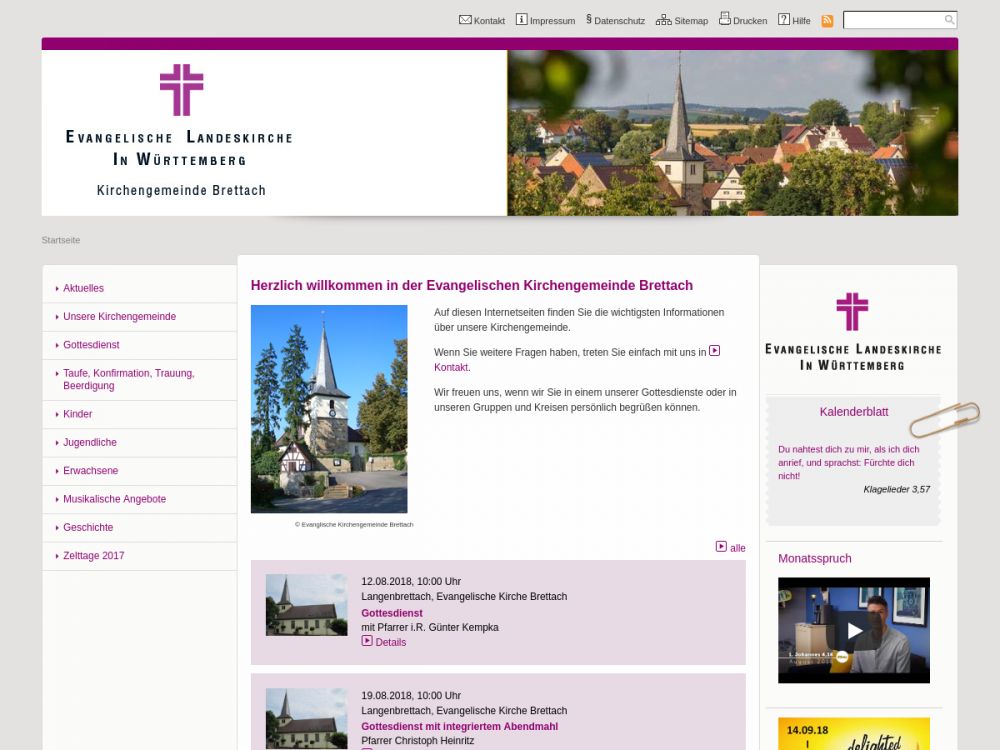Select Zelttage 2017 from the sidebar

(x=93, y=556)
